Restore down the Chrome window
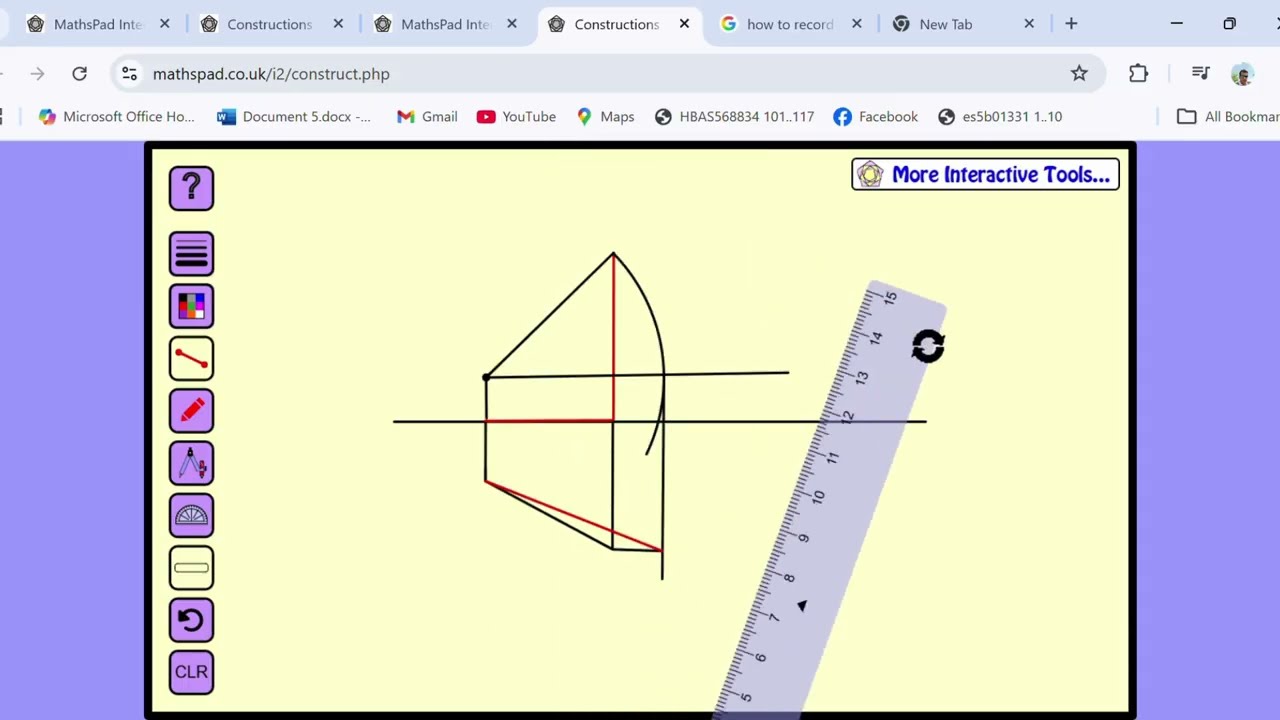 pyautogui.click(x=1229, y=24)
